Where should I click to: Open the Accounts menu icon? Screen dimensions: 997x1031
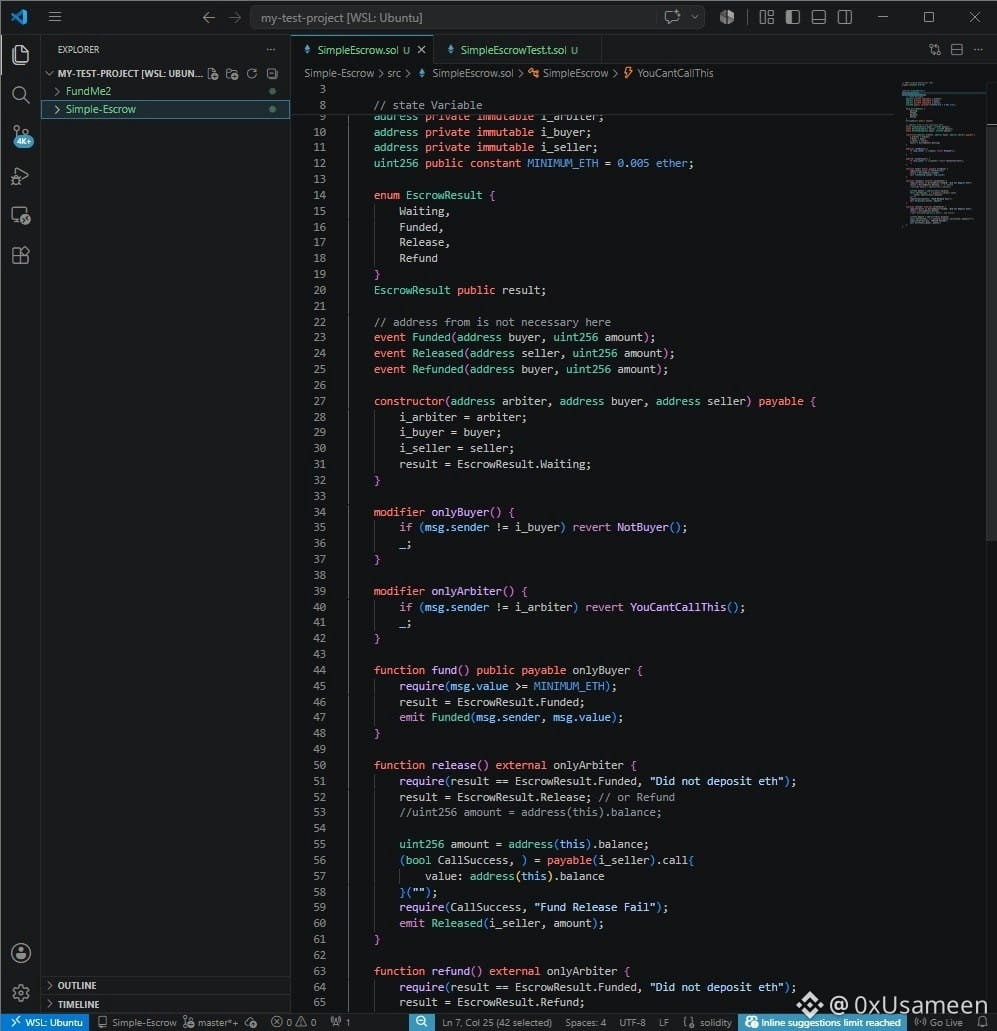(20, 953)
